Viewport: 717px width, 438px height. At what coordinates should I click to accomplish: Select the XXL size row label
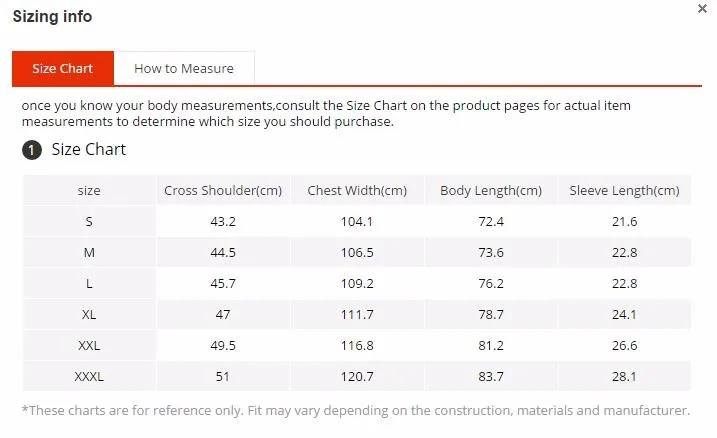[89, 346]
